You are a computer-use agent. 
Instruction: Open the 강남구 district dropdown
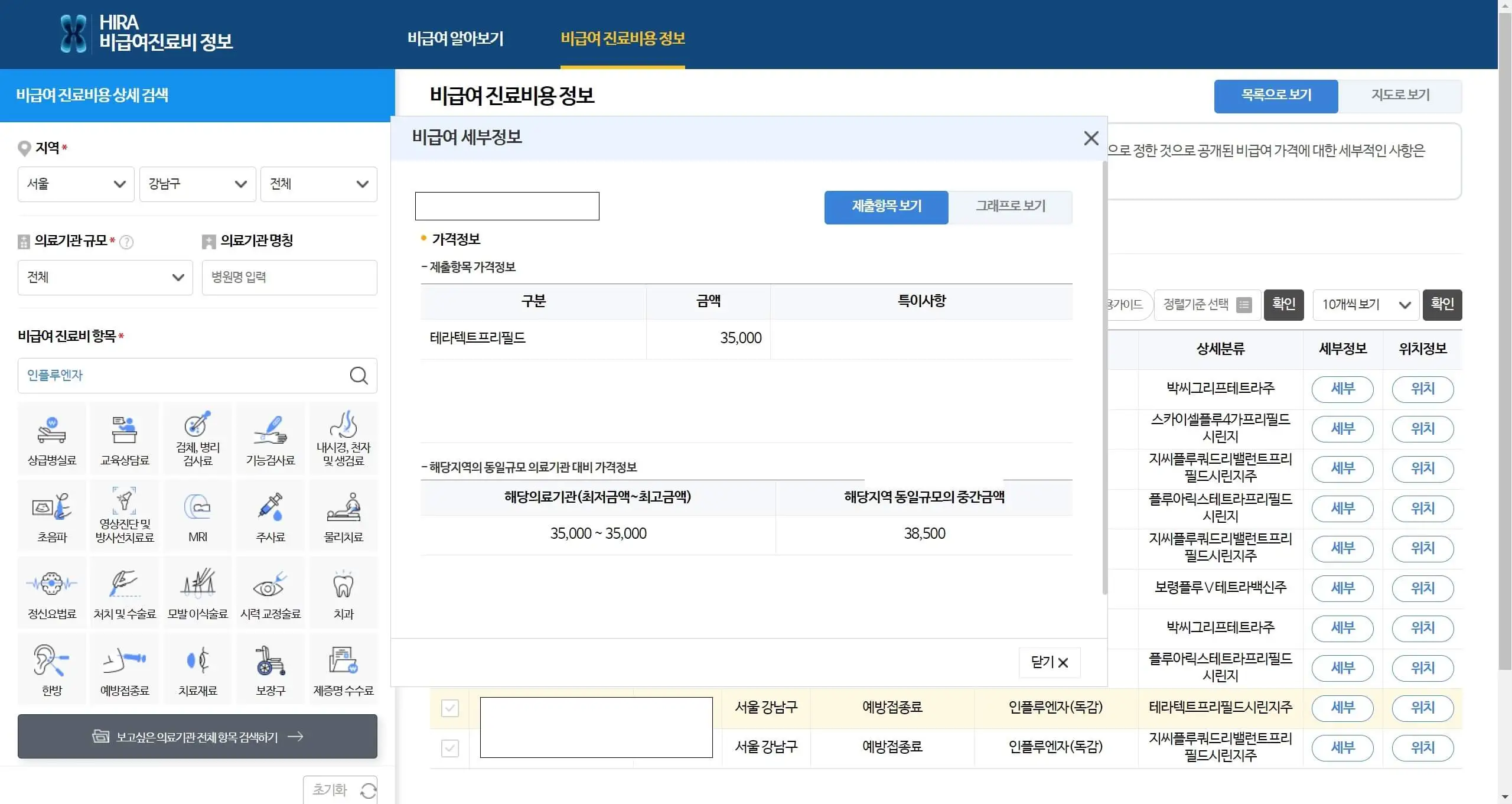197,184
